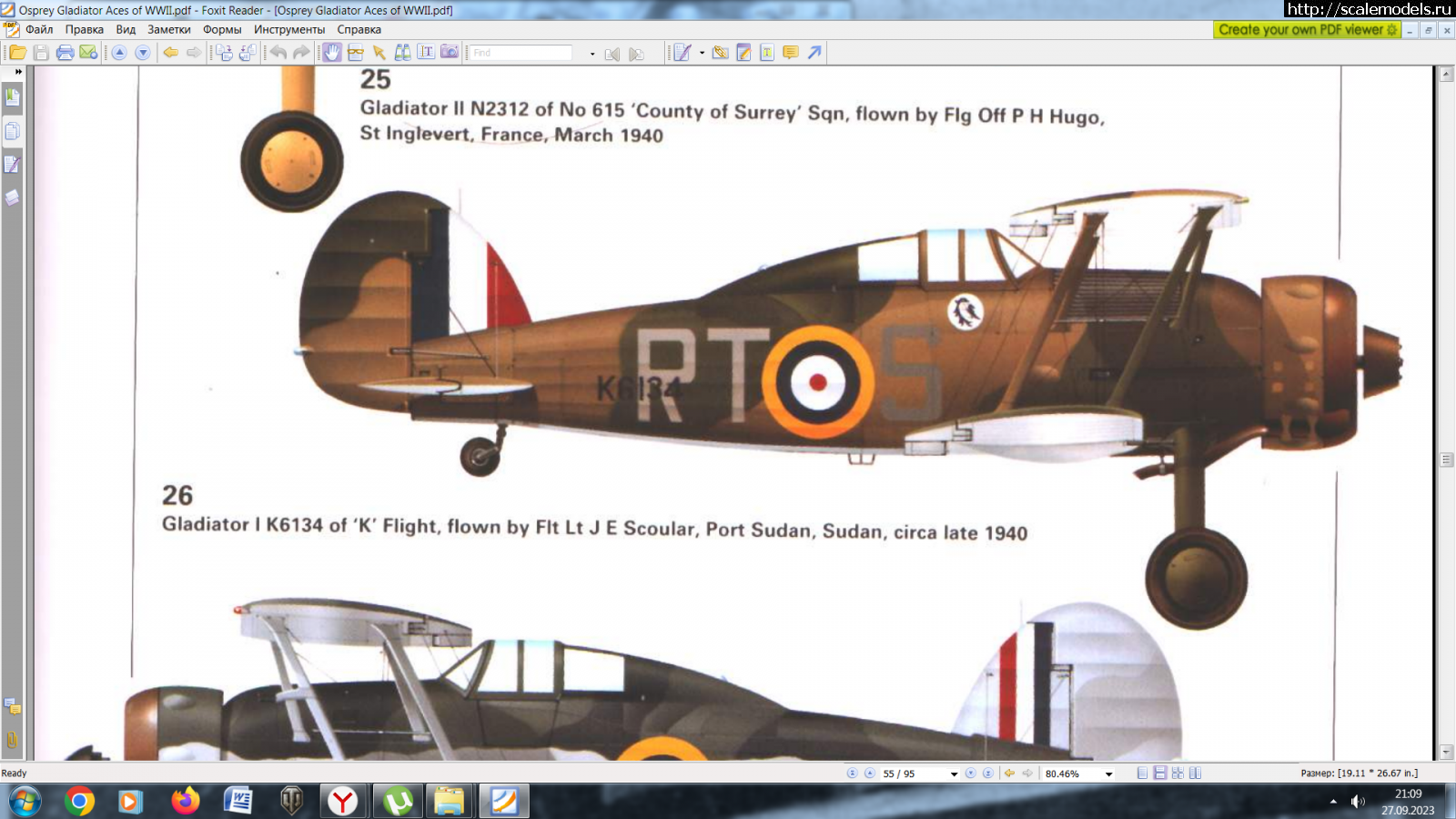The image size is (1456, 819).
Task: Go to previous page using blue up arrow
Action: pos(119,53)
